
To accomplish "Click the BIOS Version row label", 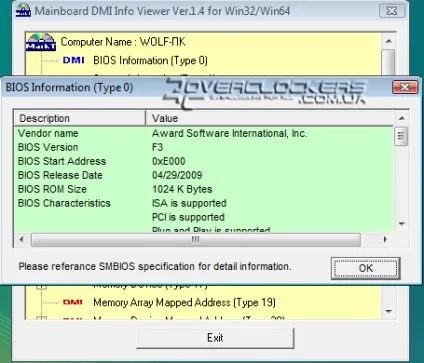I will coord(48,147).
